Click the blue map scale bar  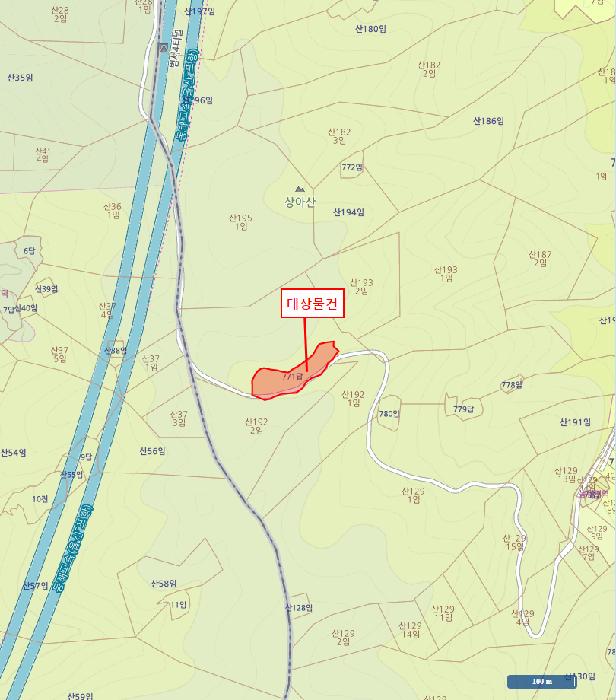[x=541, y=682]
